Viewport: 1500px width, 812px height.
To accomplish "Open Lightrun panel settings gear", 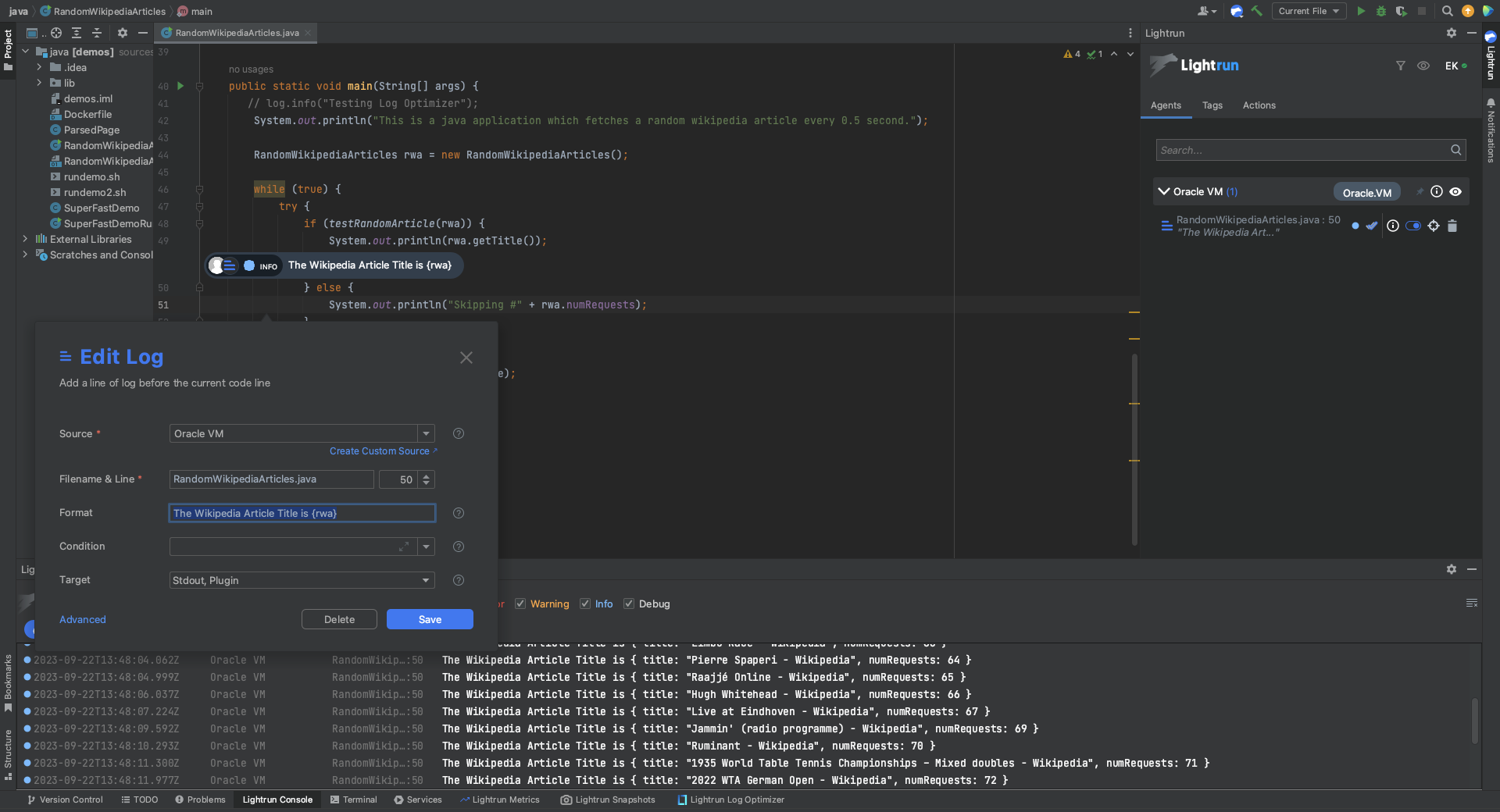I will click(x=1451, y=33).
